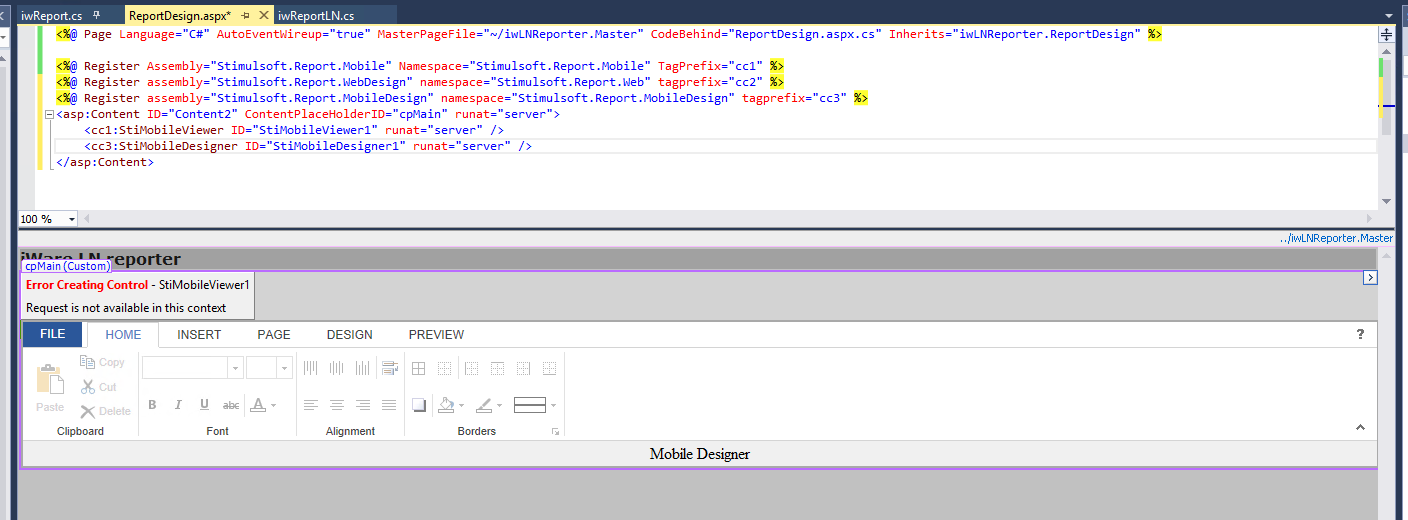Click the justify alignment icon

tap(389, 405)
